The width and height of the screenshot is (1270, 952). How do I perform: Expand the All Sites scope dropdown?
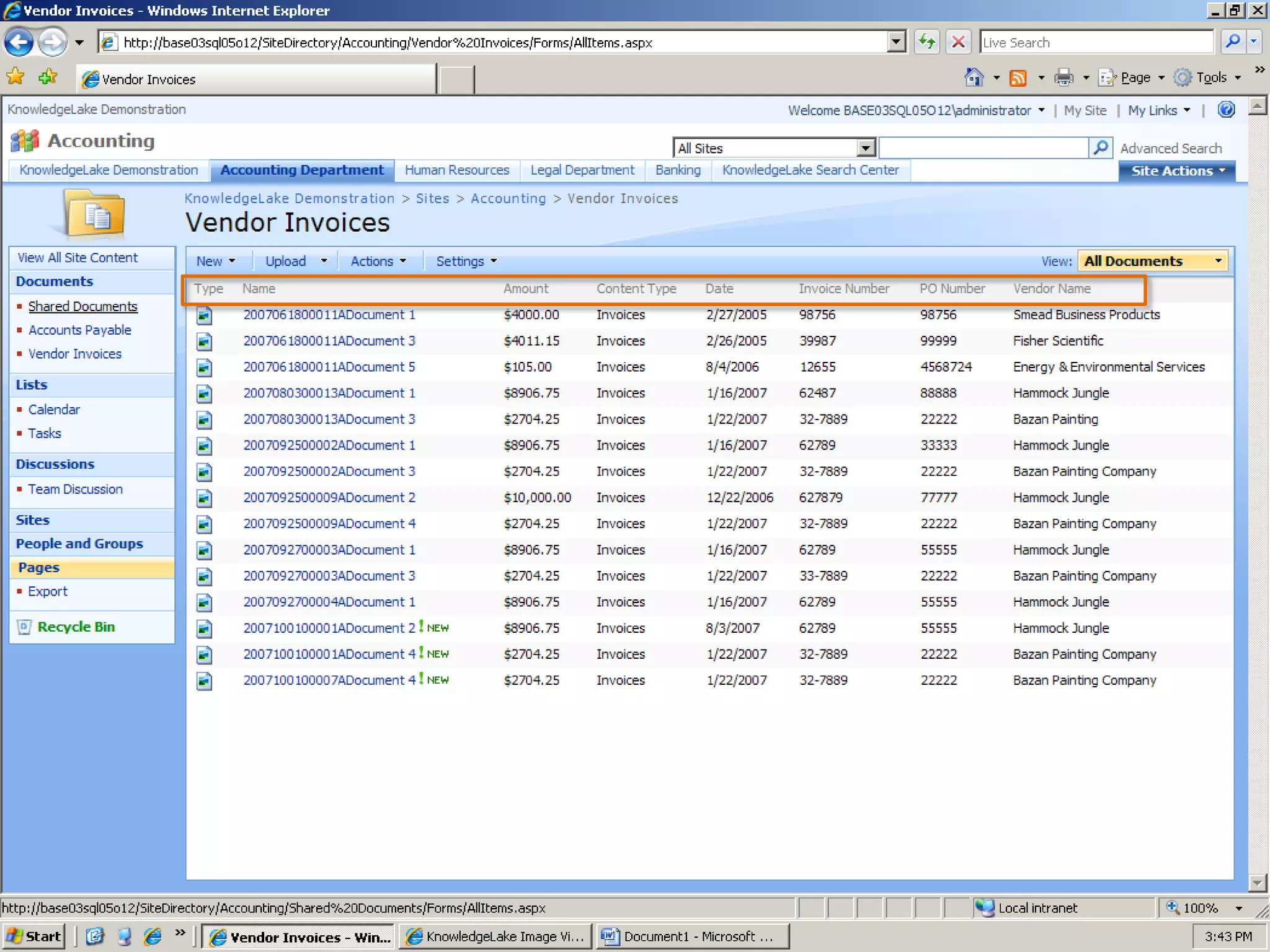pyautogui.click(x=866, y=148)
